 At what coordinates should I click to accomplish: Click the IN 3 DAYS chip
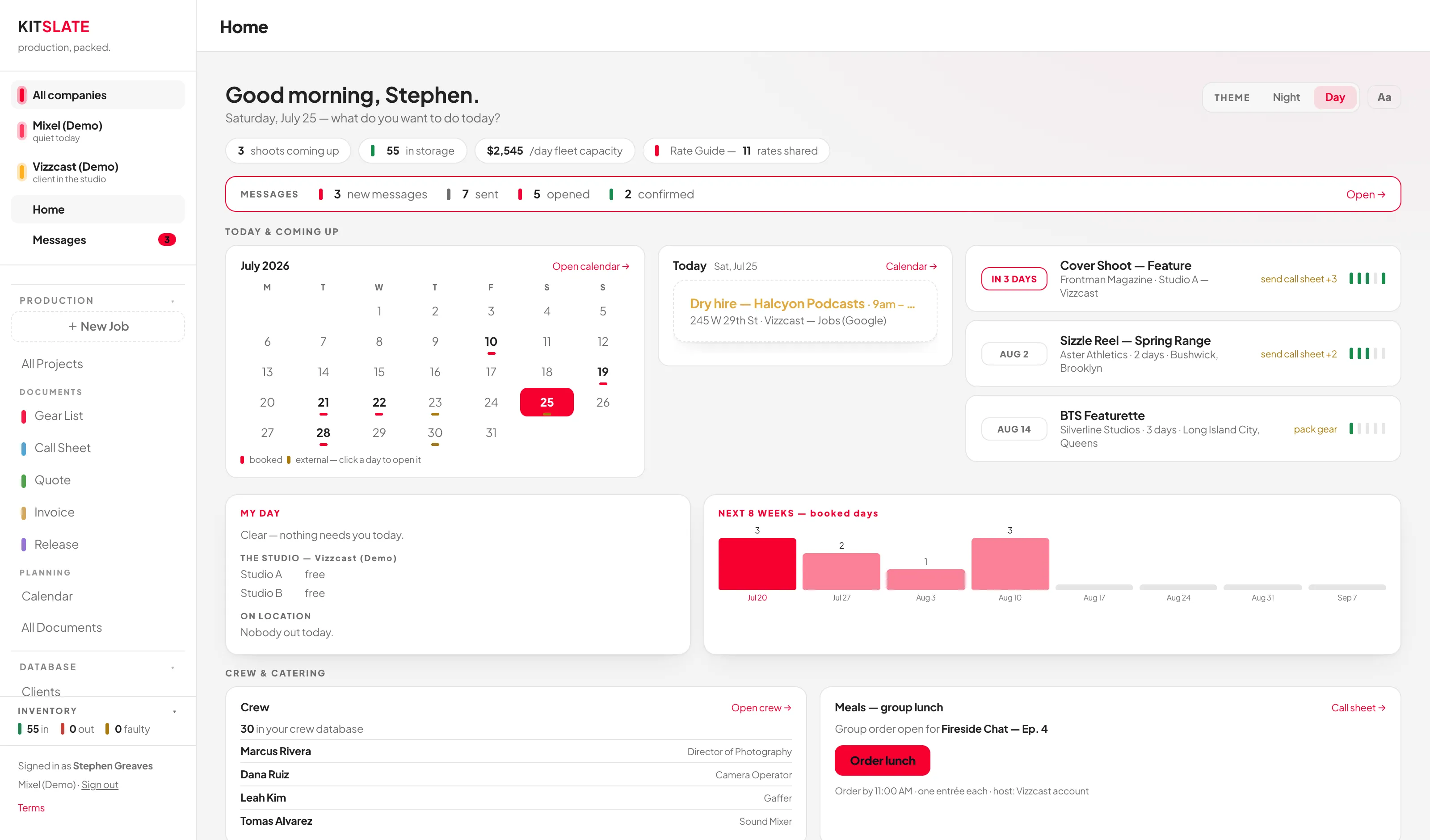[x=1014, y=279]
